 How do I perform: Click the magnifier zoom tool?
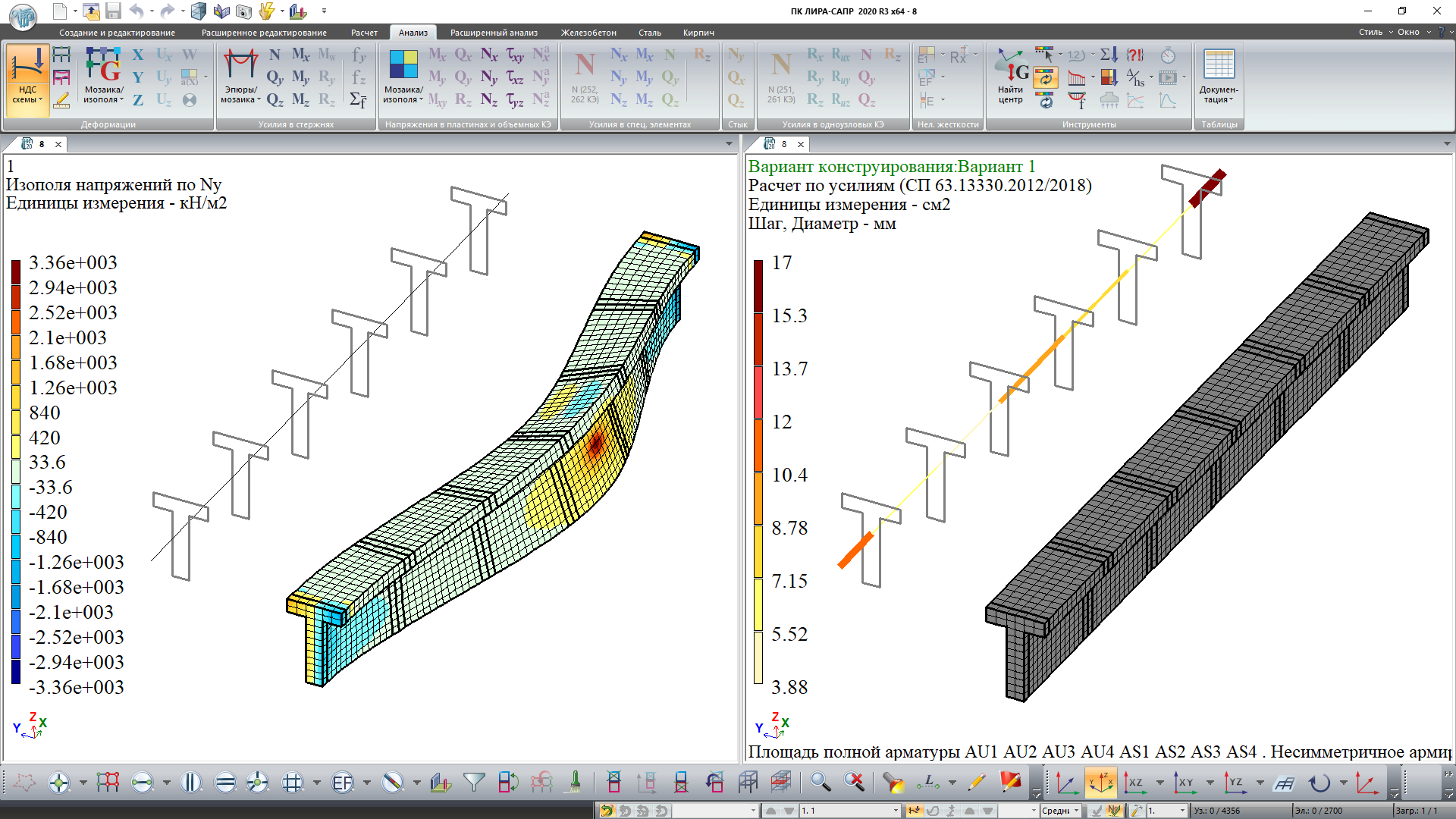[820, 782]
